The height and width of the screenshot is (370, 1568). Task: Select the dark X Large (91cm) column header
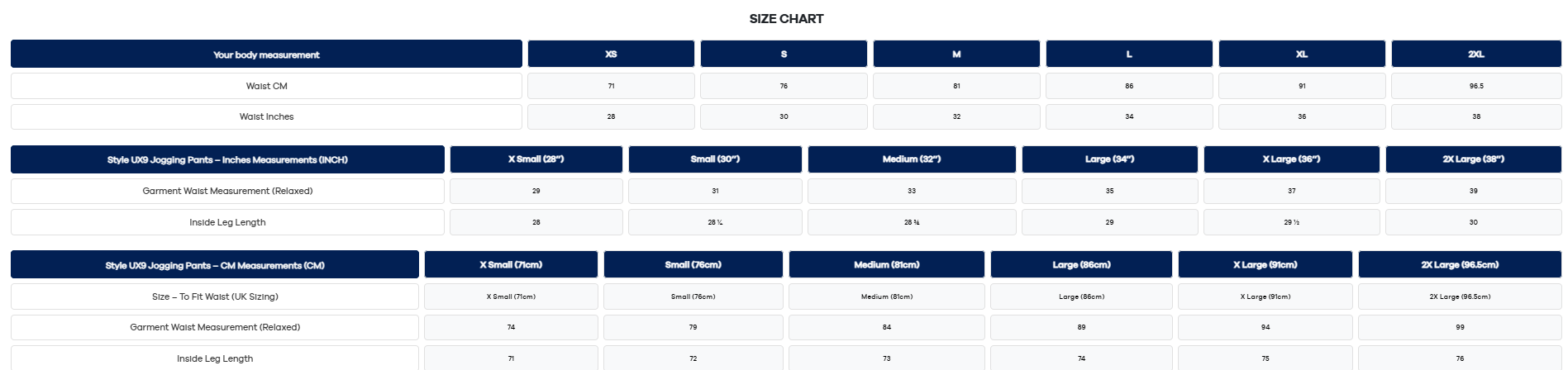(x=1265, y=265)
